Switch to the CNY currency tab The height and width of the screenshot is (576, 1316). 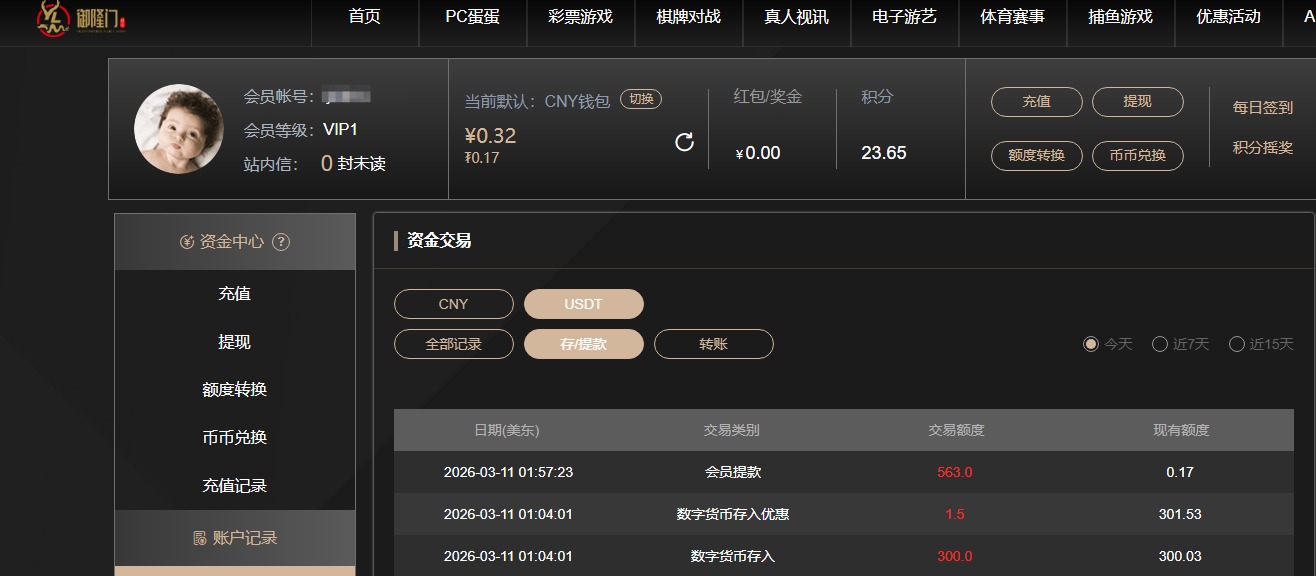point(453,304)
